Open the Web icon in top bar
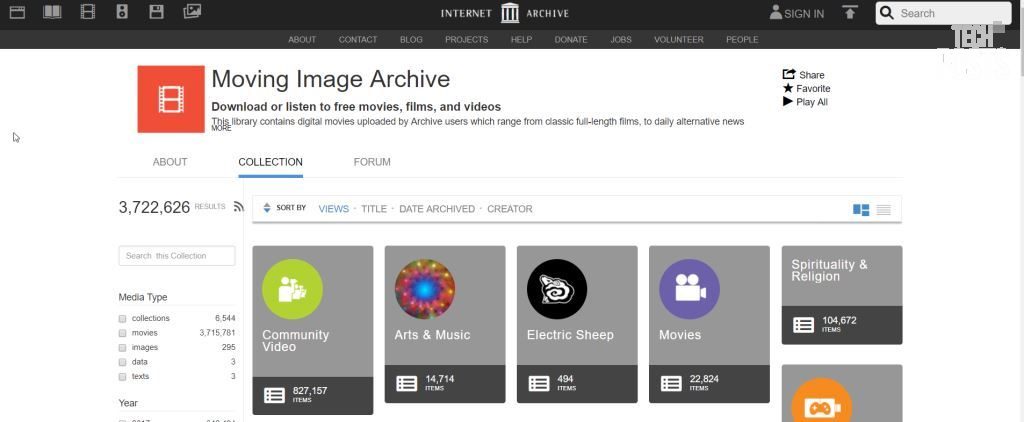 [x=18, y=12]
